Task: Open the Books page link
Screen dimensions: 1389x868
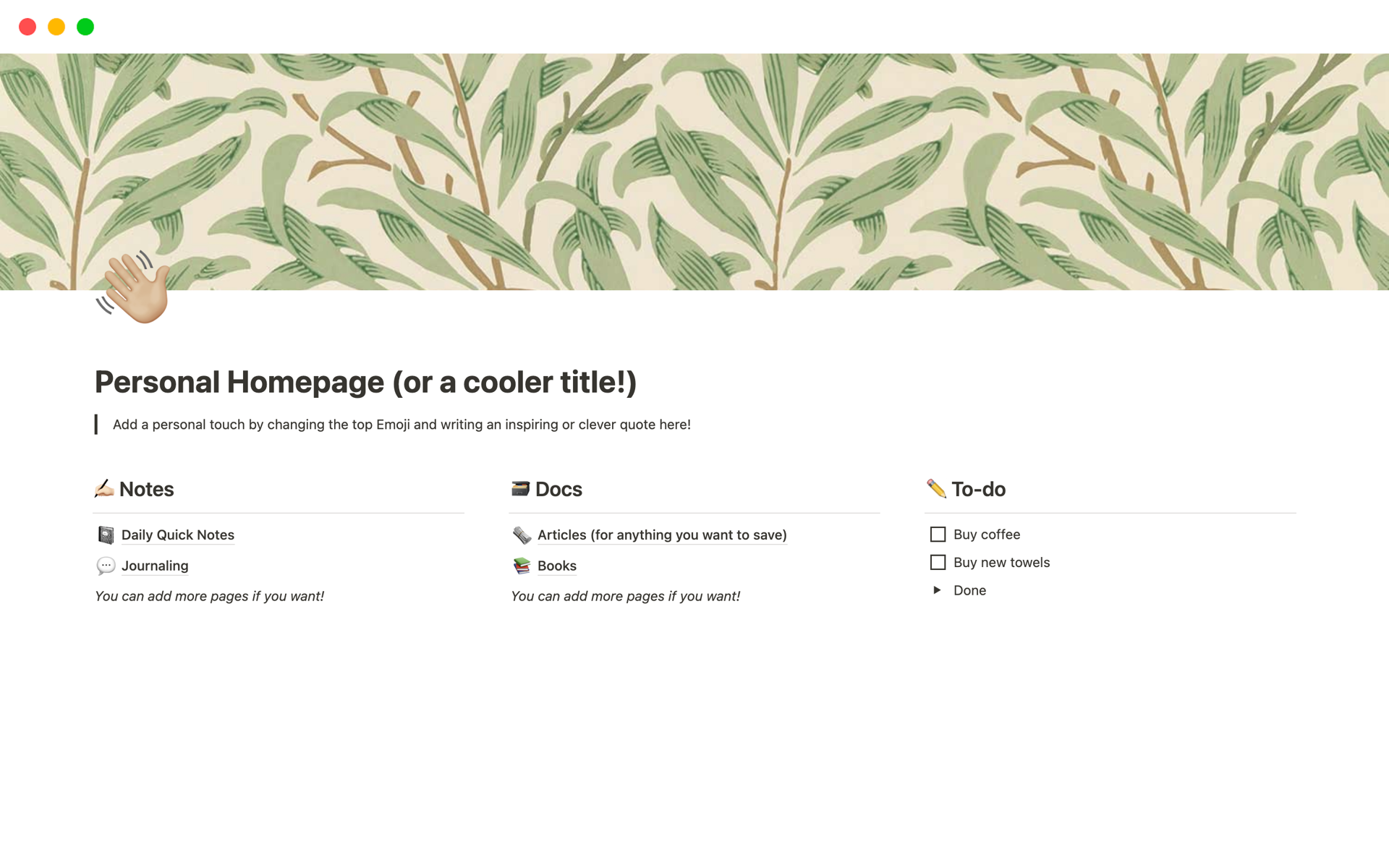Action: click(x=556, y=566)
